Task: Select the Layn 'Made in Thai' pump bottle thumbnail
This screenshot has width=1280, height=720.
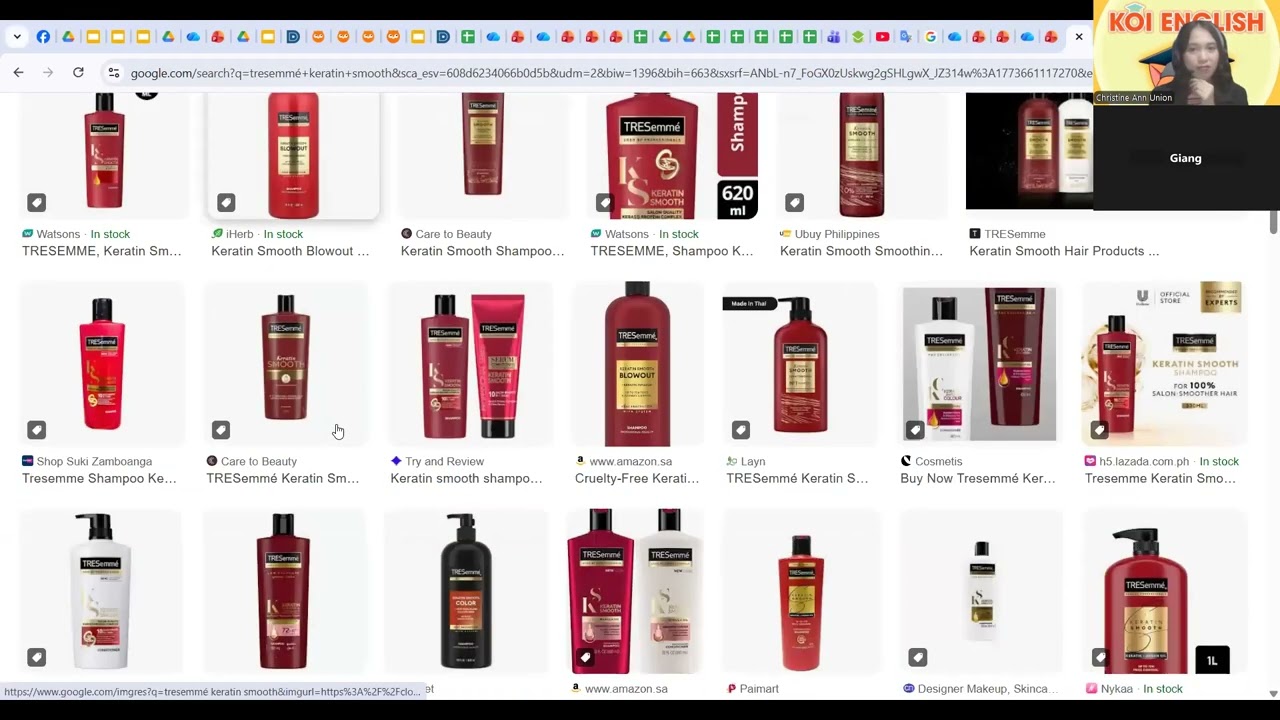Action: pyautogui.click(x=800, y=364)
